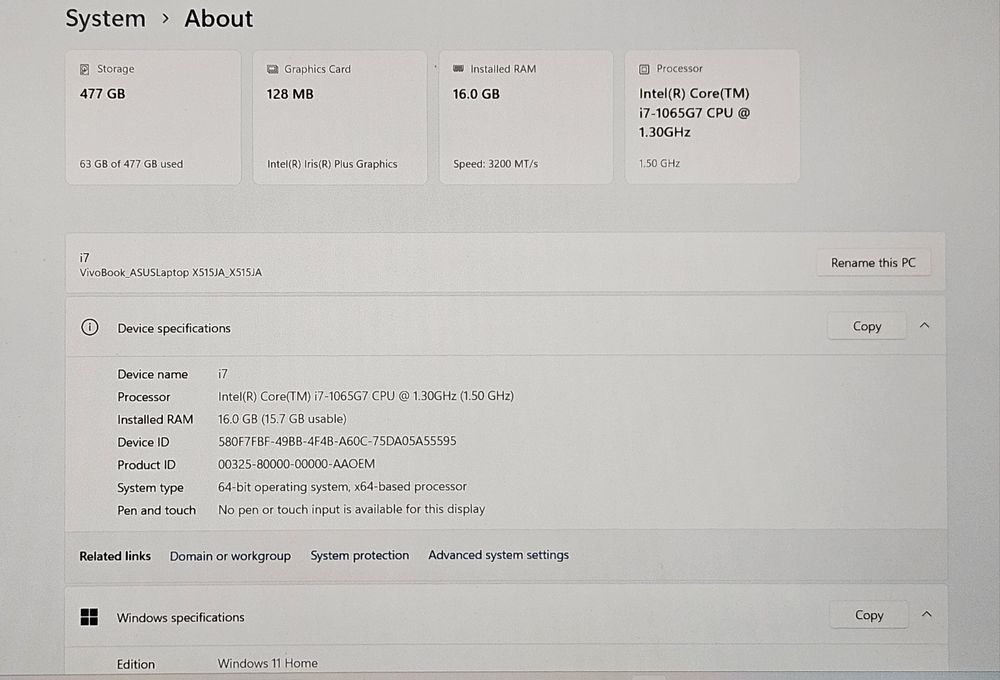This screenshot has width=1000, height=680.
Task: Click the 'Edition' label
Action: pos(136,664)
